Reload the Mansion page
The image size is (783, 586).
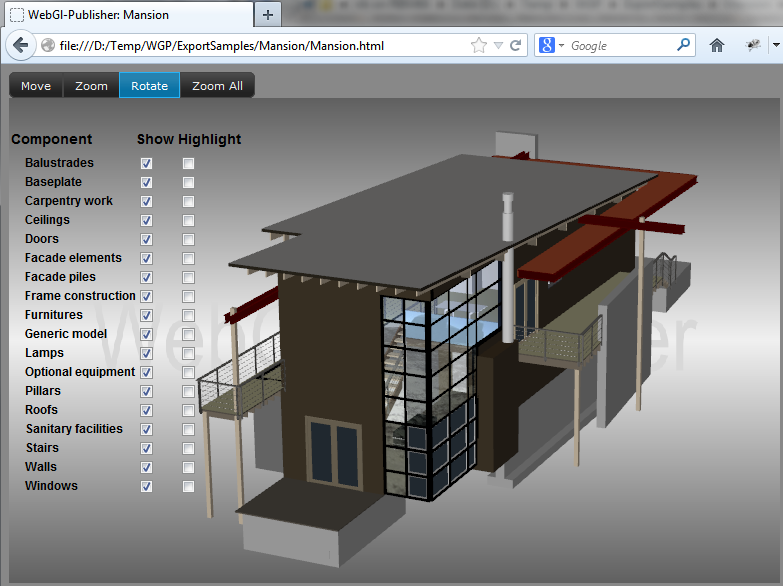point(516,46)
